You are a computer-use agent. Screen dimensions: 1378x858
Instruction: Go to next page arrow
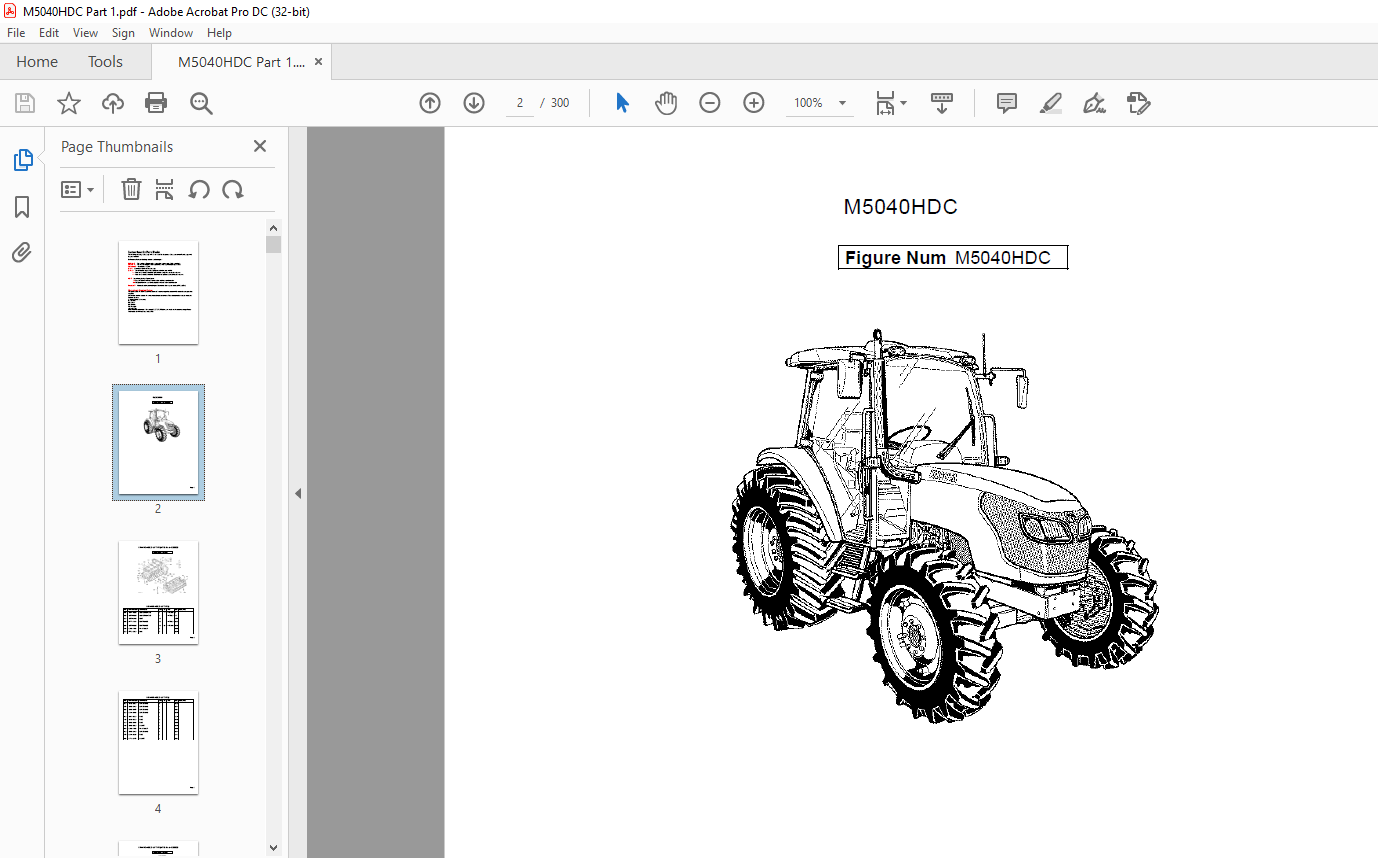click(x=474, y=103)
